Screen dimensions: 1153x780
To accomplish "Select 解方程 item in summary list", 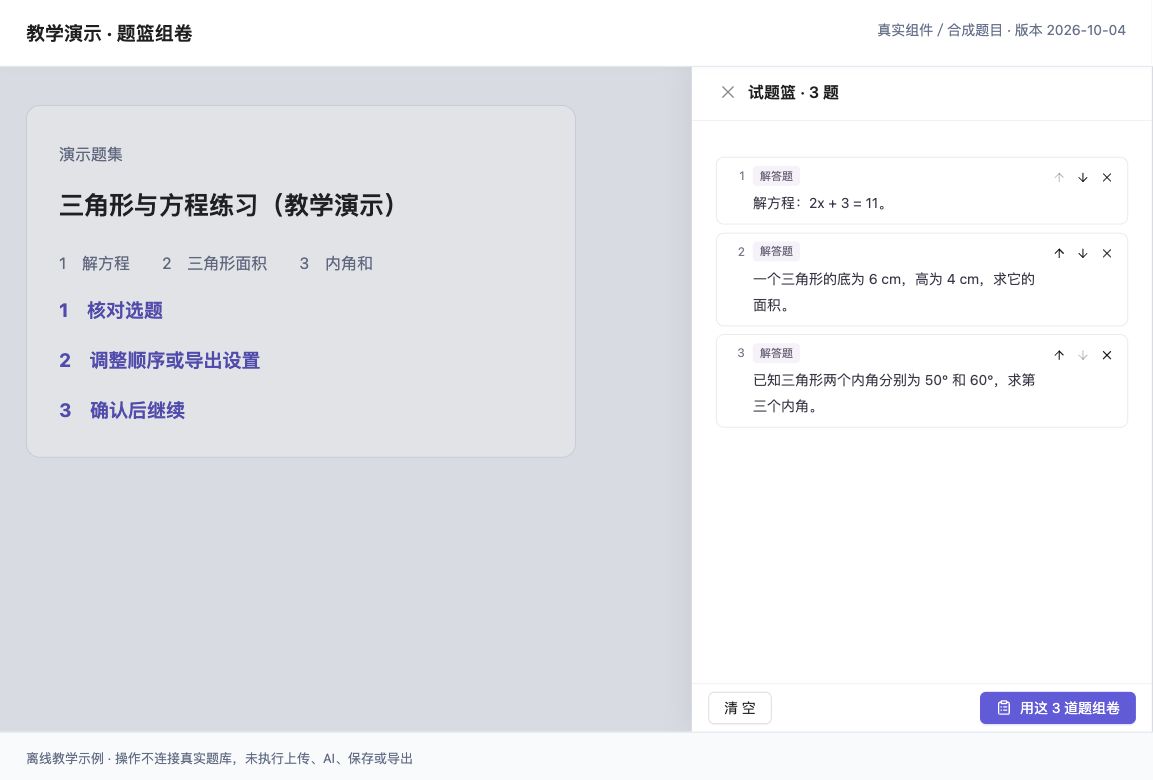I will tap(95, 263).
